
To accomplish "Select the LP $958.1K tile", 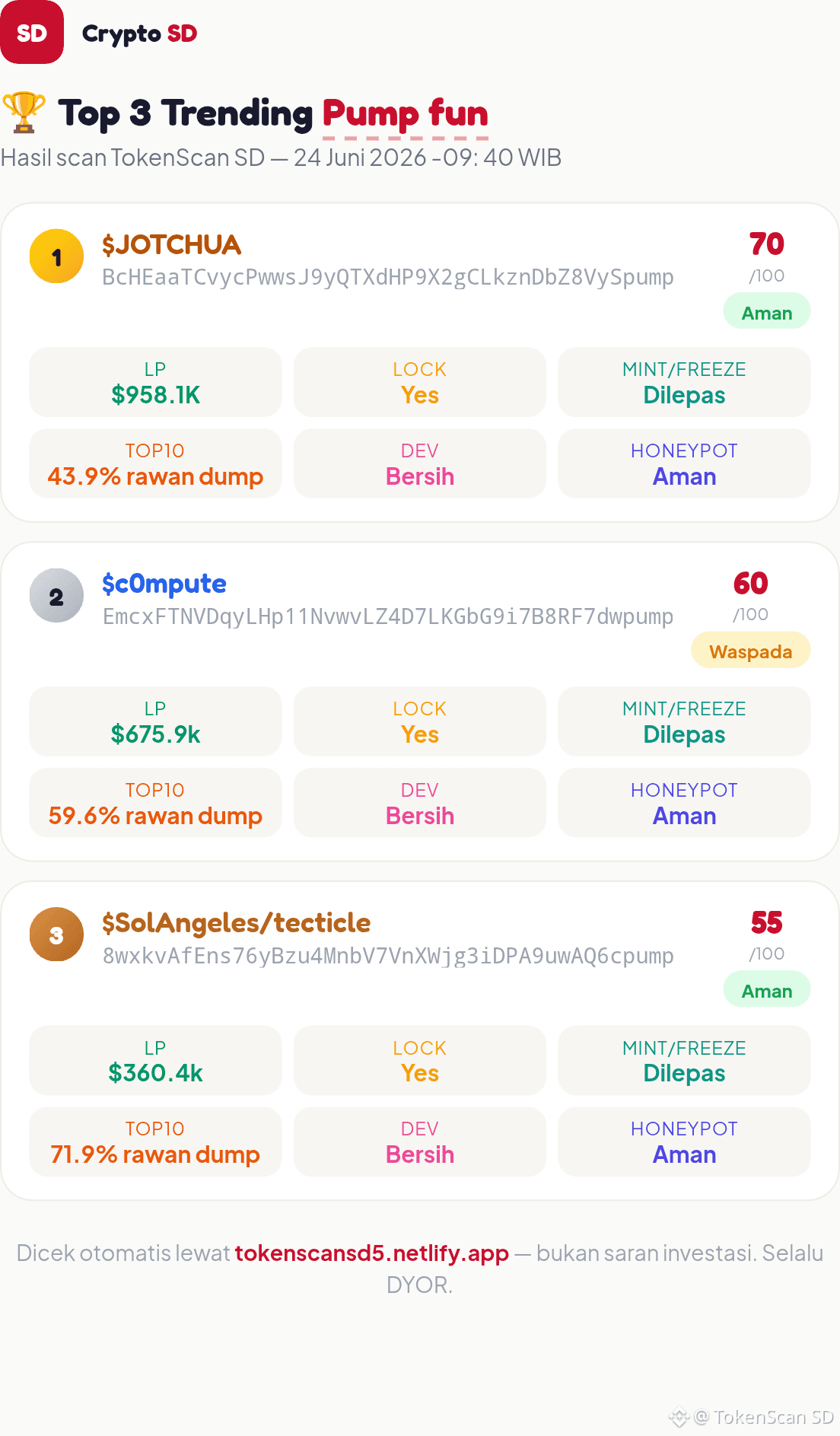I will pos(155,382).
